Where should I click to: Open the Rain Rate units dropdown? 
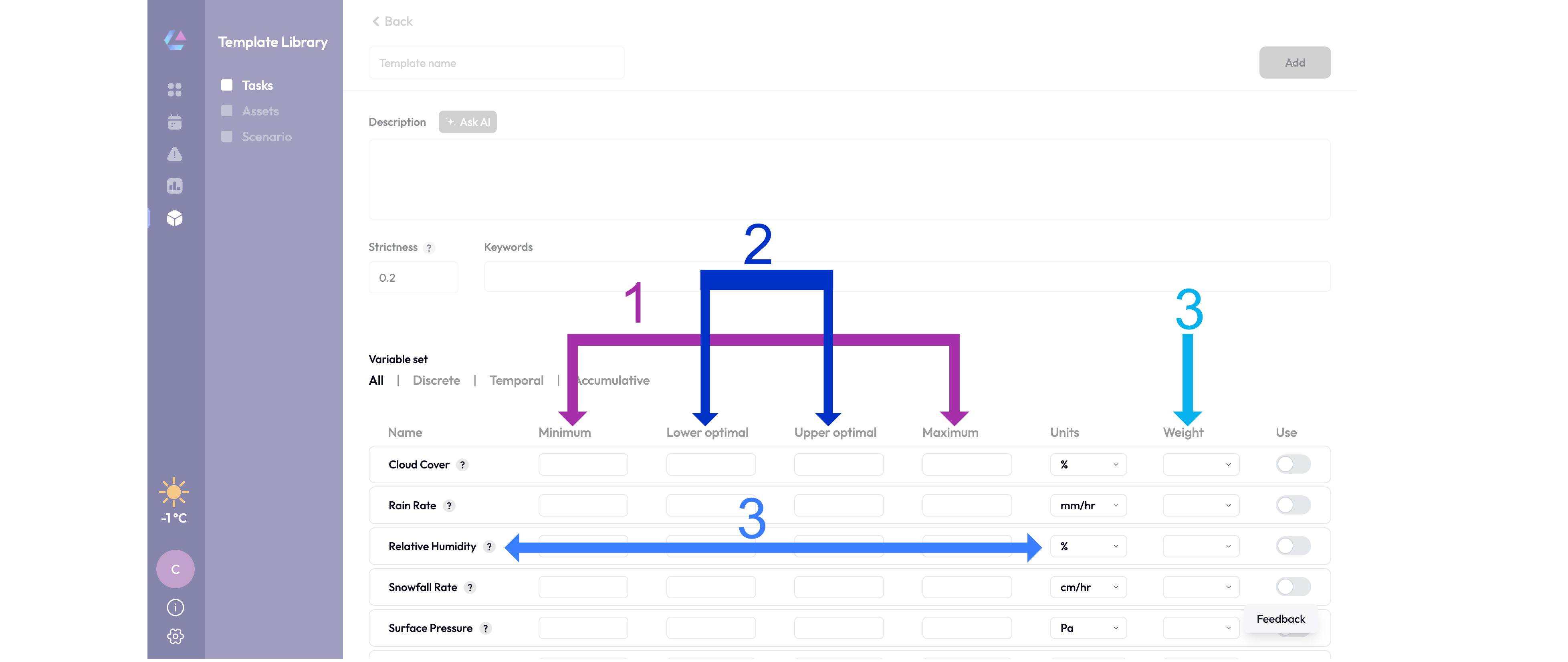pos(1088,506)
